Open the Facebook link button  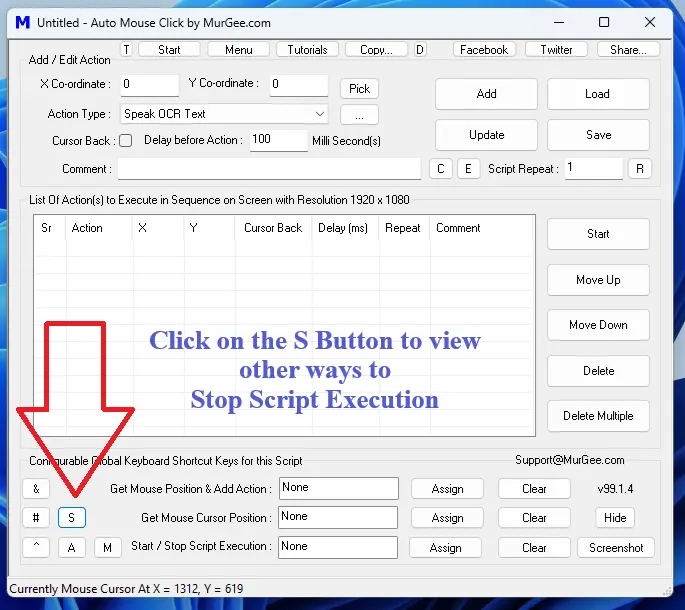[x=484, y=49]
